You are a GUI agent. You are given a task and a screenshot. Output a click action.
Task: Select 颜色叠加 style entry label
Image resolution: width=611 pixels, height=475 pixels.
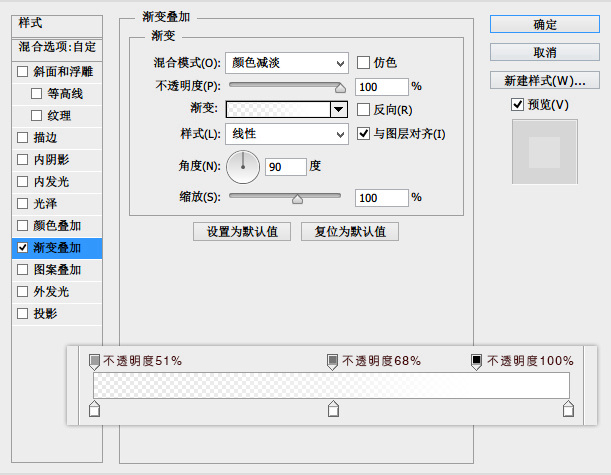tap(57, 226)
